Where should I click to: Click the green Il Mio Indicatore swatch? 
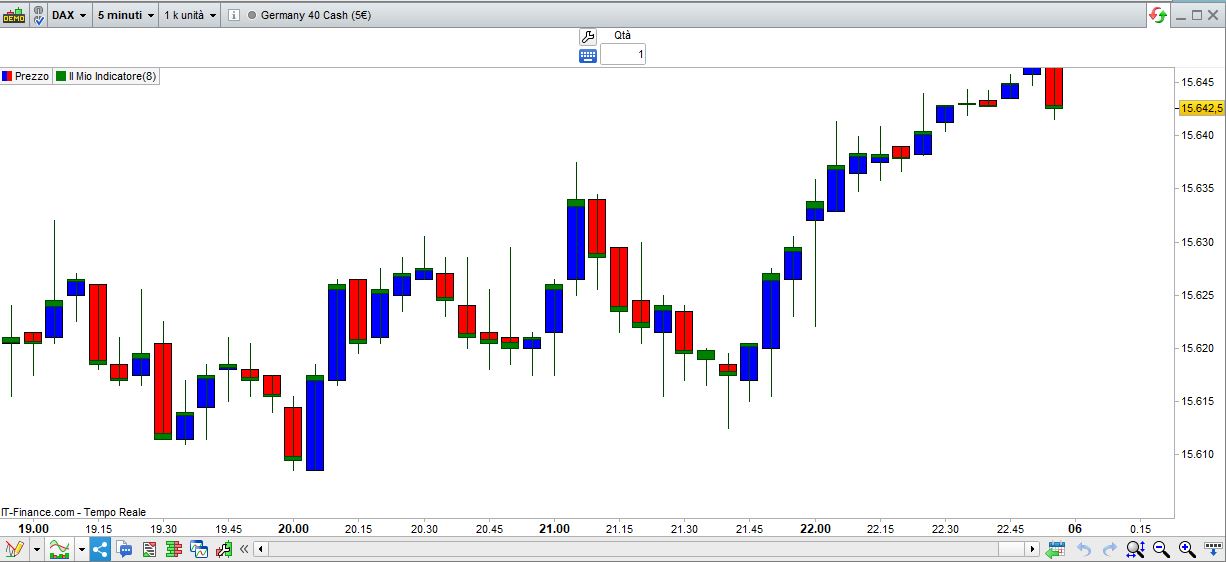point(61,76)
